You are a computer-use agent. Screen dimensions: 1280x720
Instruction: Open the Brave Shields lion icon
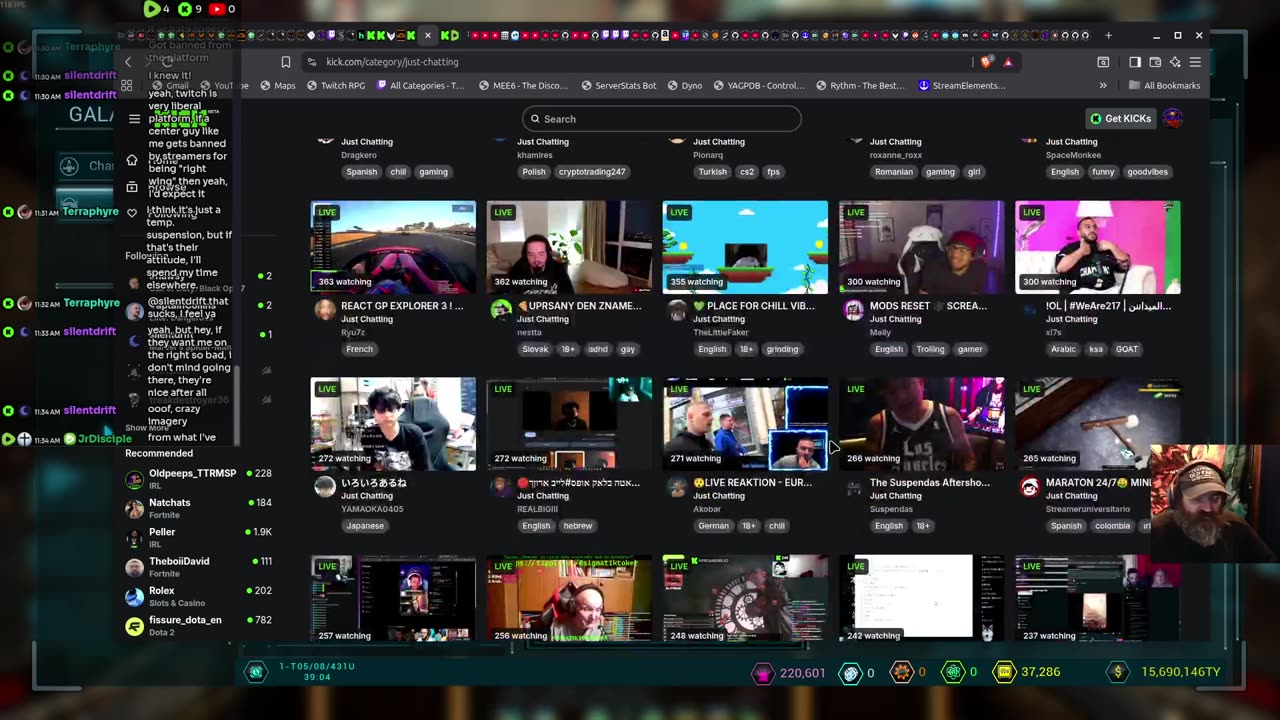(x=987, y=62)
